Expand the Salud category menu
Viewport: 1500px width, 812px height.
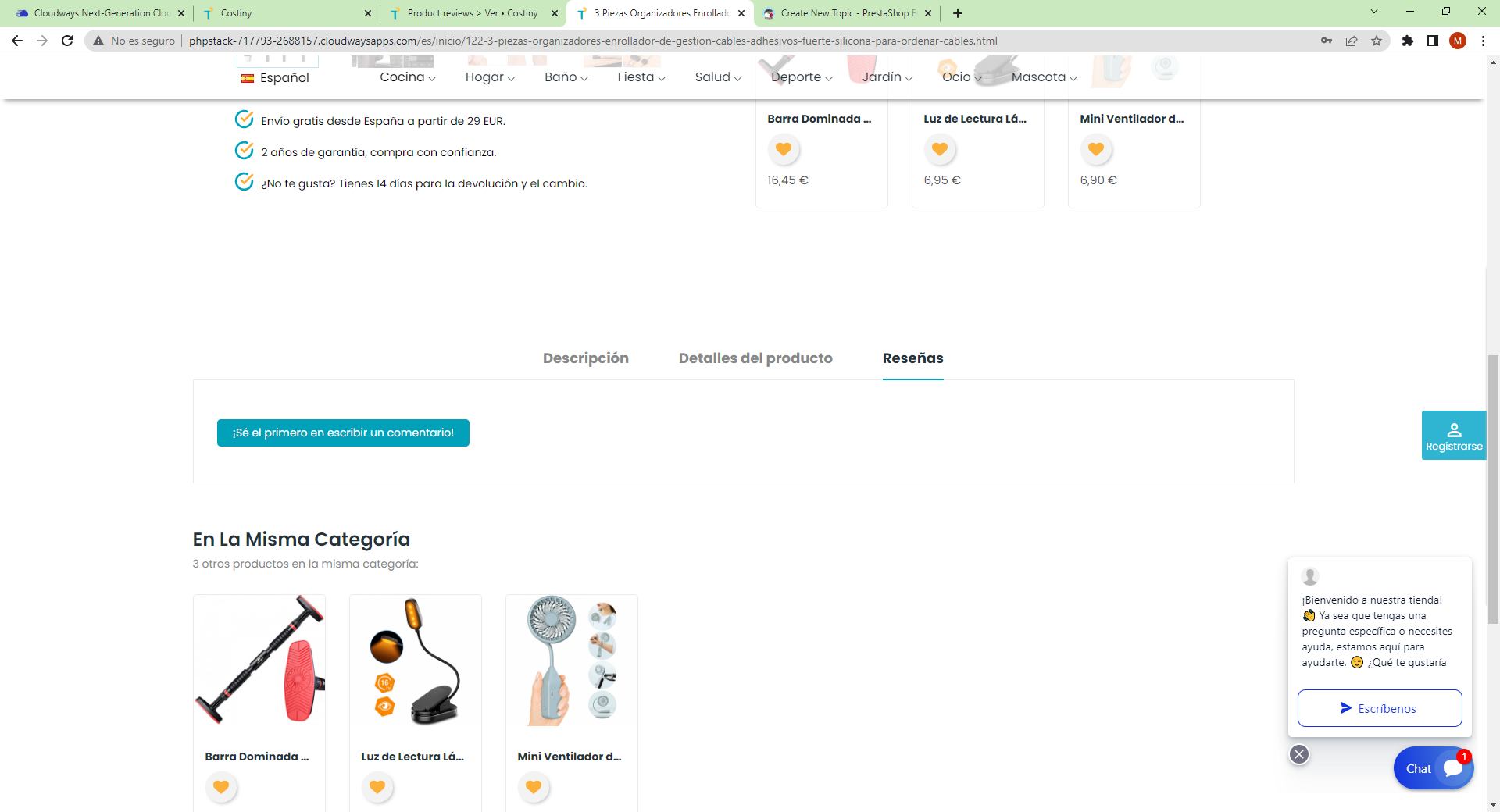(719, 77)
